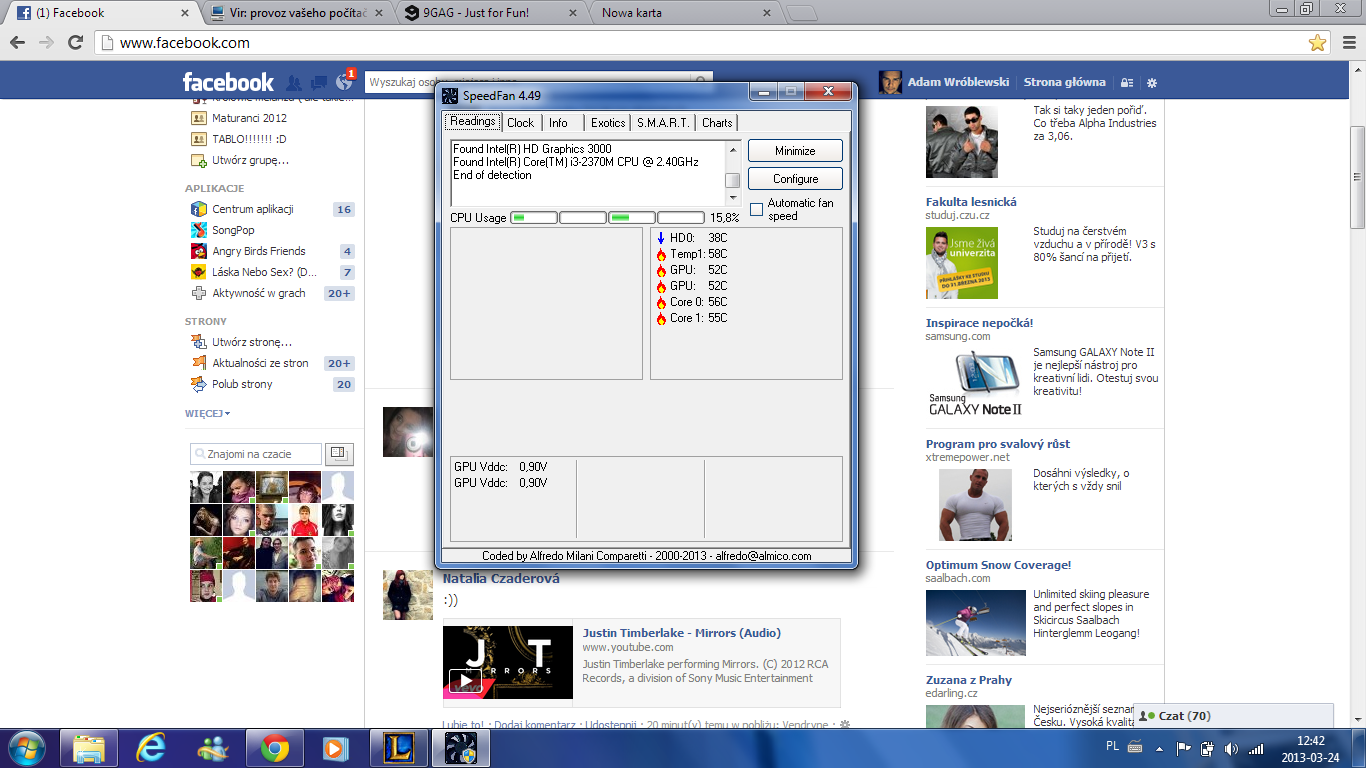Open Natalia Czaderová's profile link

click(x=501, y=579)
